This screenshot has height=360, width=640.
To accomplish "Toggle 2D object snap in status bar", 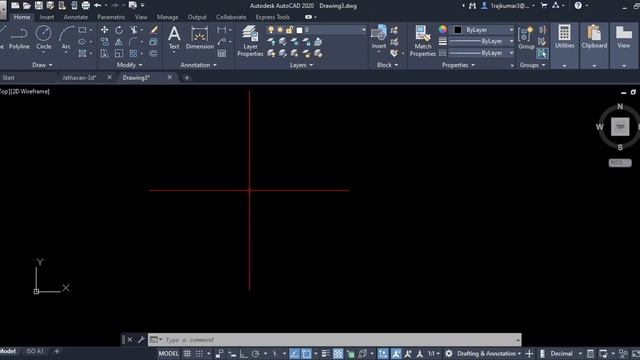I will [306, 353].
